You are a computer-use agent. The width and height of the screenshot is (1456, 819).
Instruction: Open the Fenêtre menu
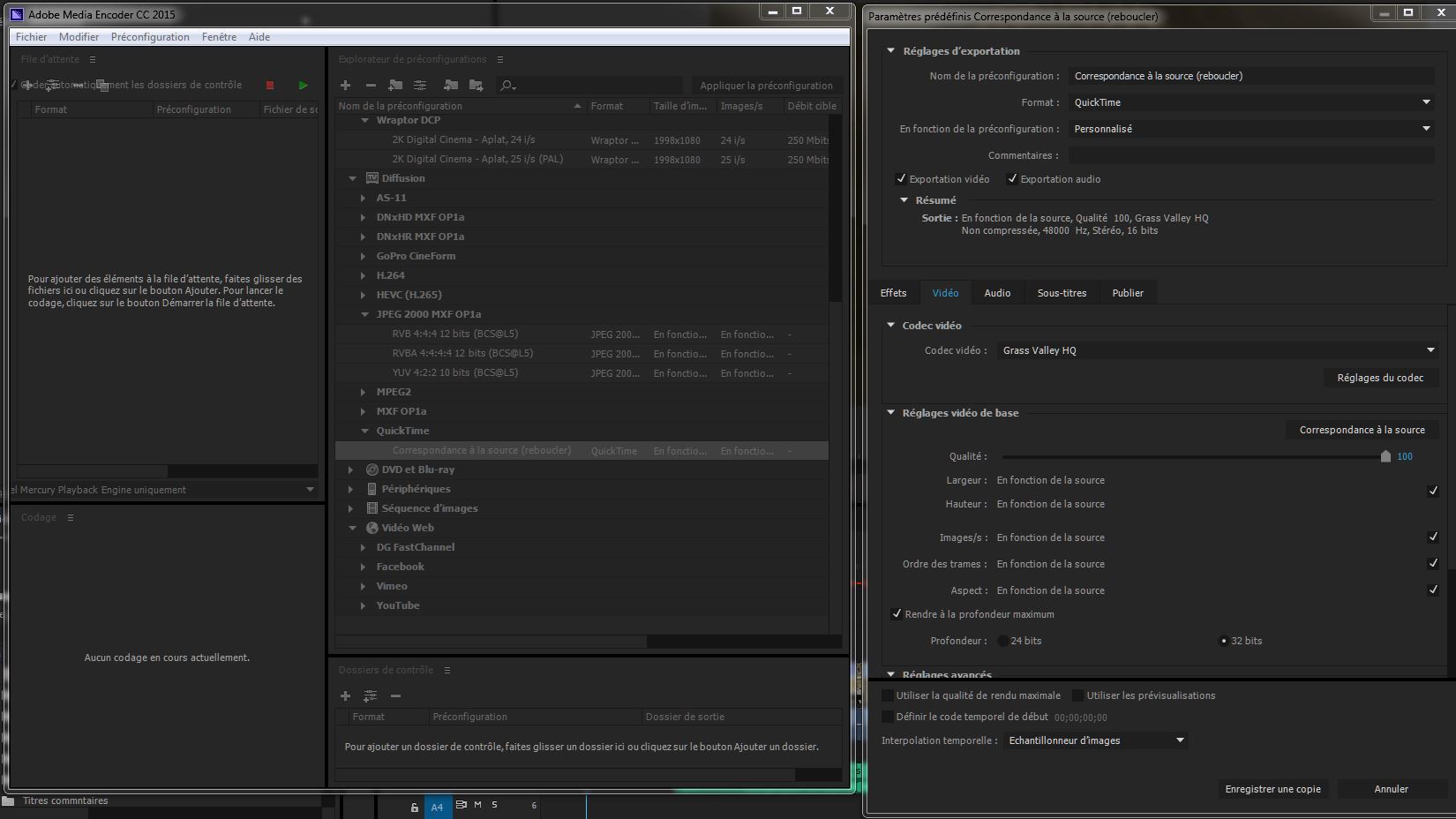219,37
